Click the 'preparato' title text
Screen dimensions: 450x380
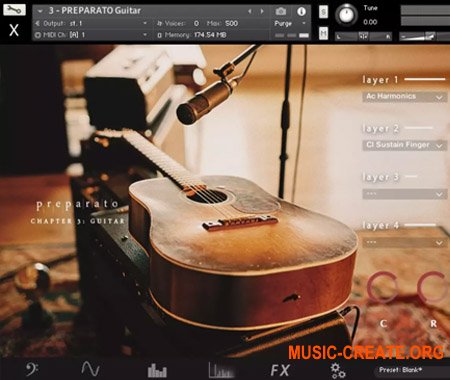click(x=78, y=204)
